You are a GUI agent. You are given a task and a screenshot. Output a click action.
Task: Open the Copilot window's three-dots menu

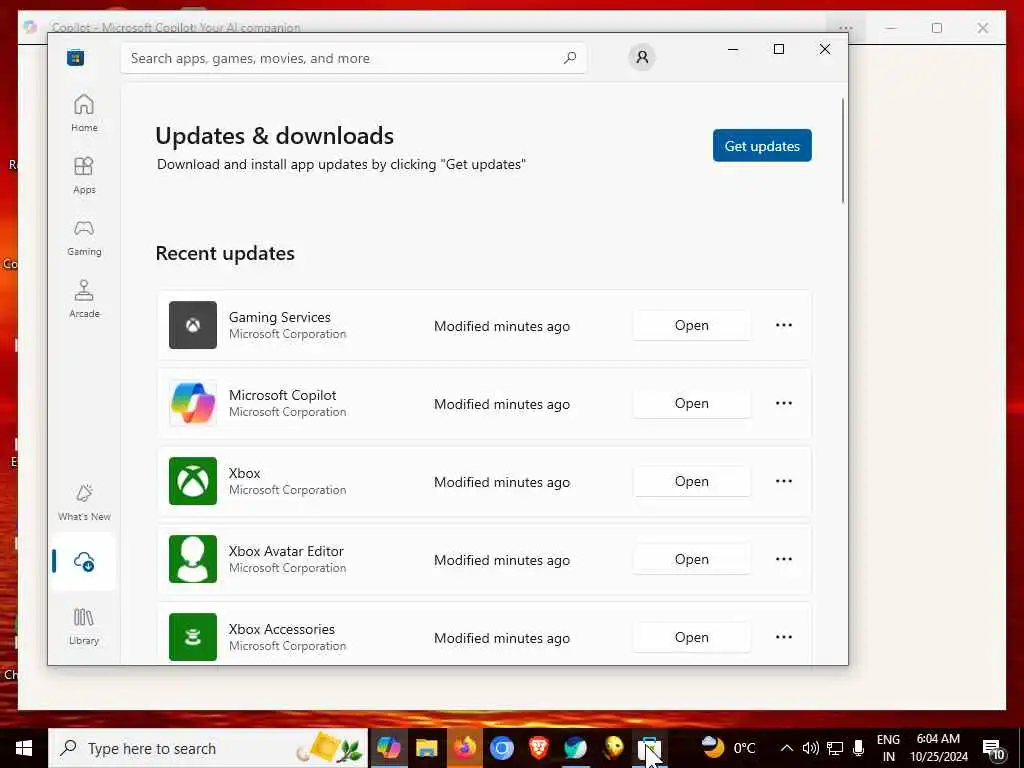click(846, 28)
